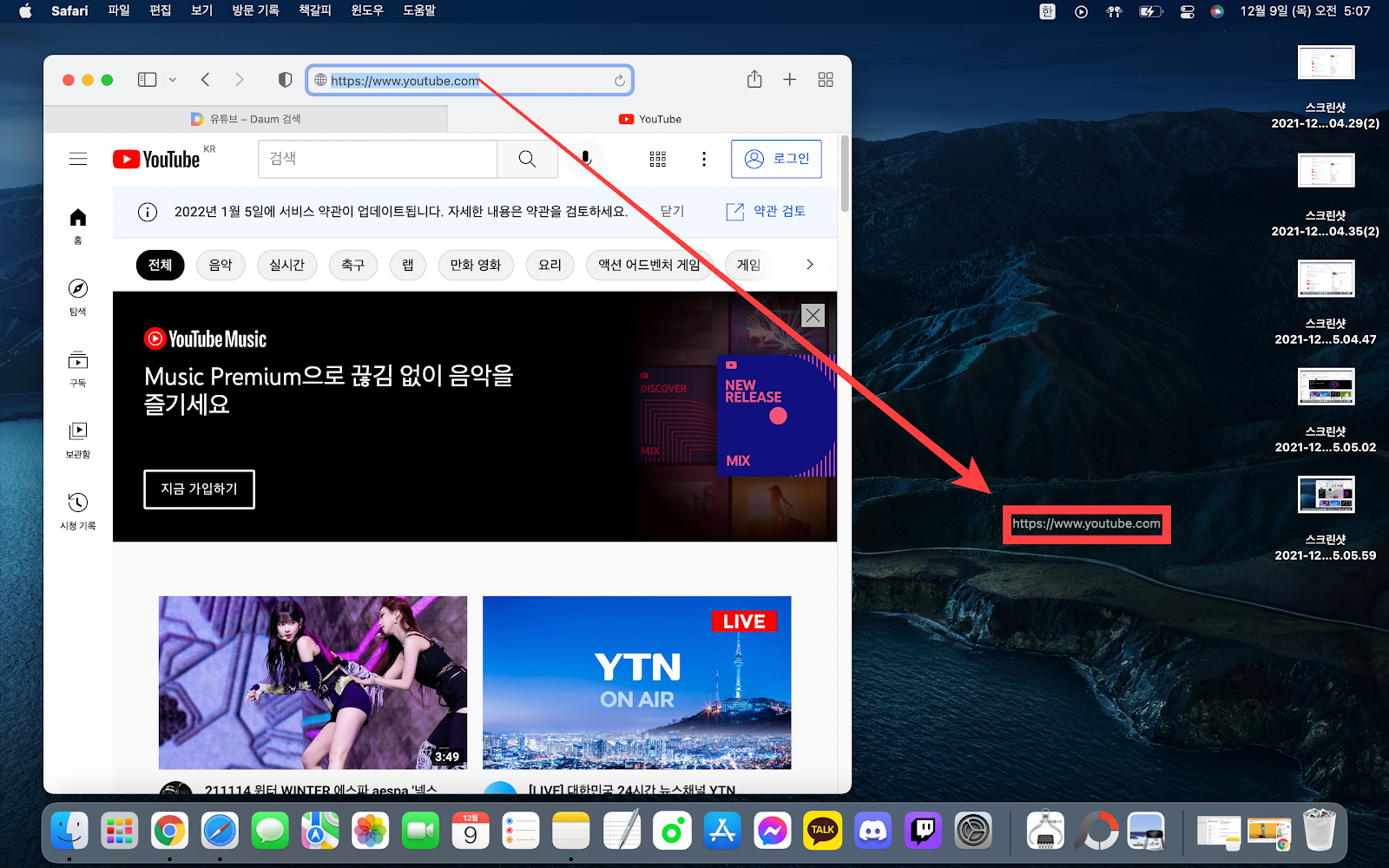Viewport: 1389px width, 868px height.
Task: Open Discord from the Dock
Action: pyautogui.click(x=872, y=832)
